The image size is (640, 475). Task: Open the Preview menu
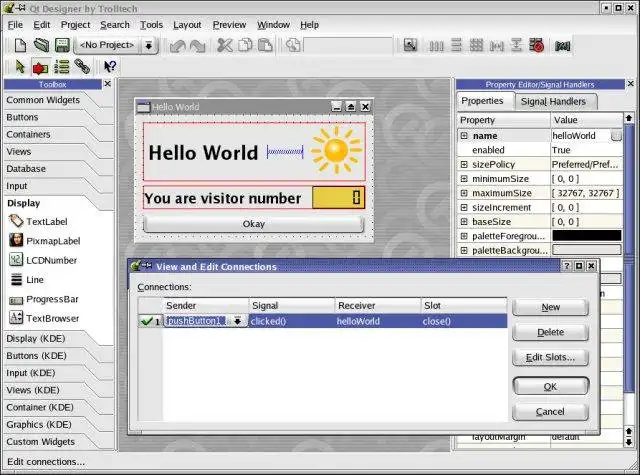pyautogui.click(x=229, y=25)
